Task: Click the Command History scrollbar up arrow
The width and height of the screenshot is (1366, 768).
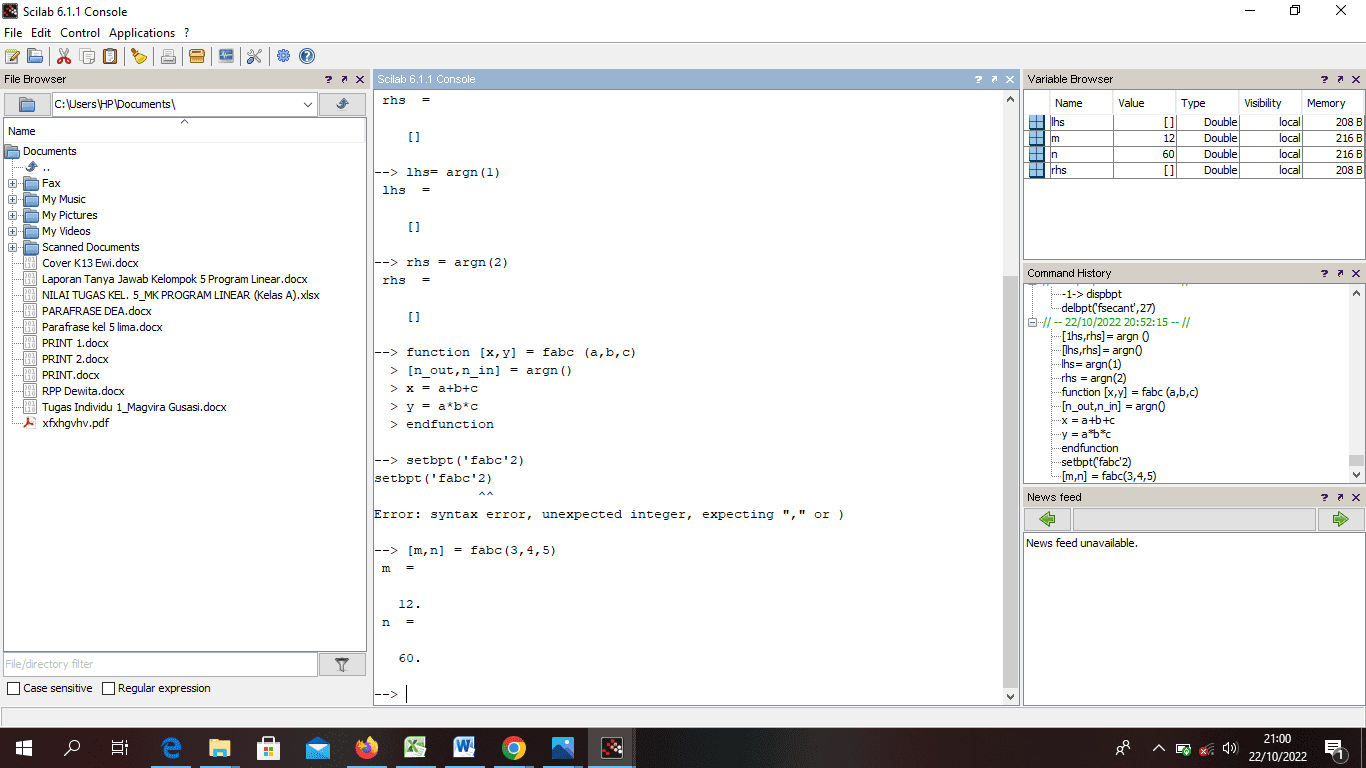Action: [x=1356, y=293]
